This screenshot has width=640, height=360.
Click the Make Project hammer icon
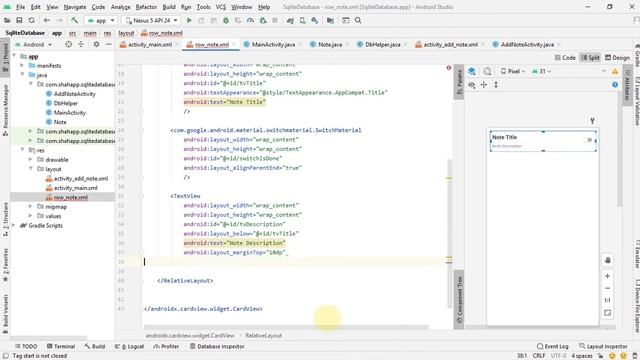[x=74, y=20]
